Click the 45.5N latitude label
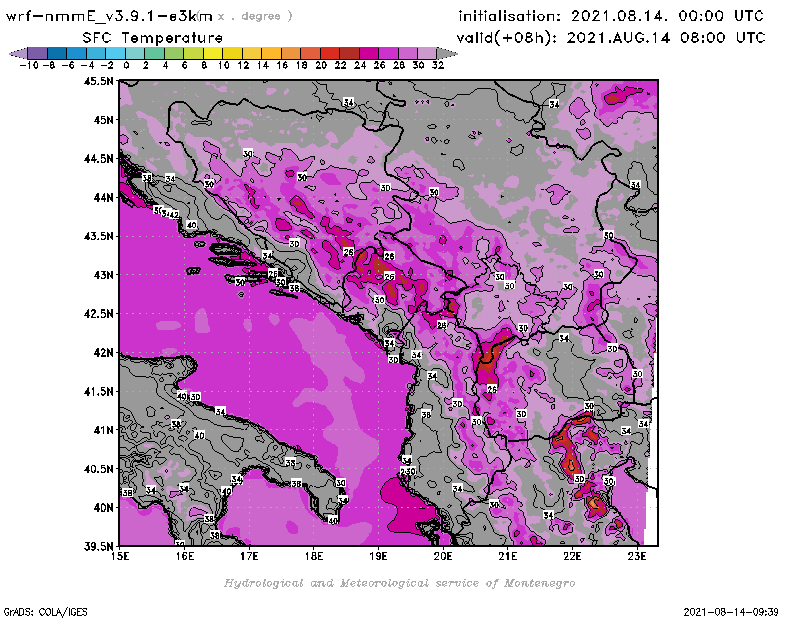Screen dimensions: 800x618 point(98,81)
